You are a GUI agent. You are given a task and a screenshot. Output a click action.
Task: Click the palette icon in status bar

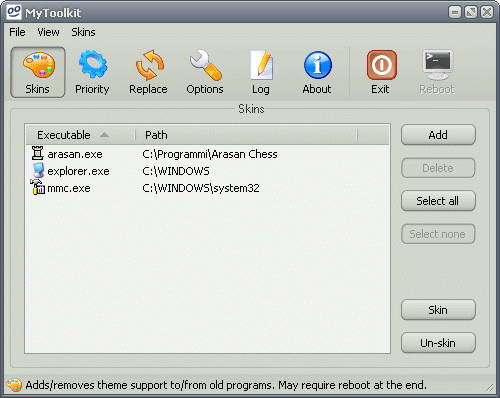pyautogui.click(x=14, y=385)
